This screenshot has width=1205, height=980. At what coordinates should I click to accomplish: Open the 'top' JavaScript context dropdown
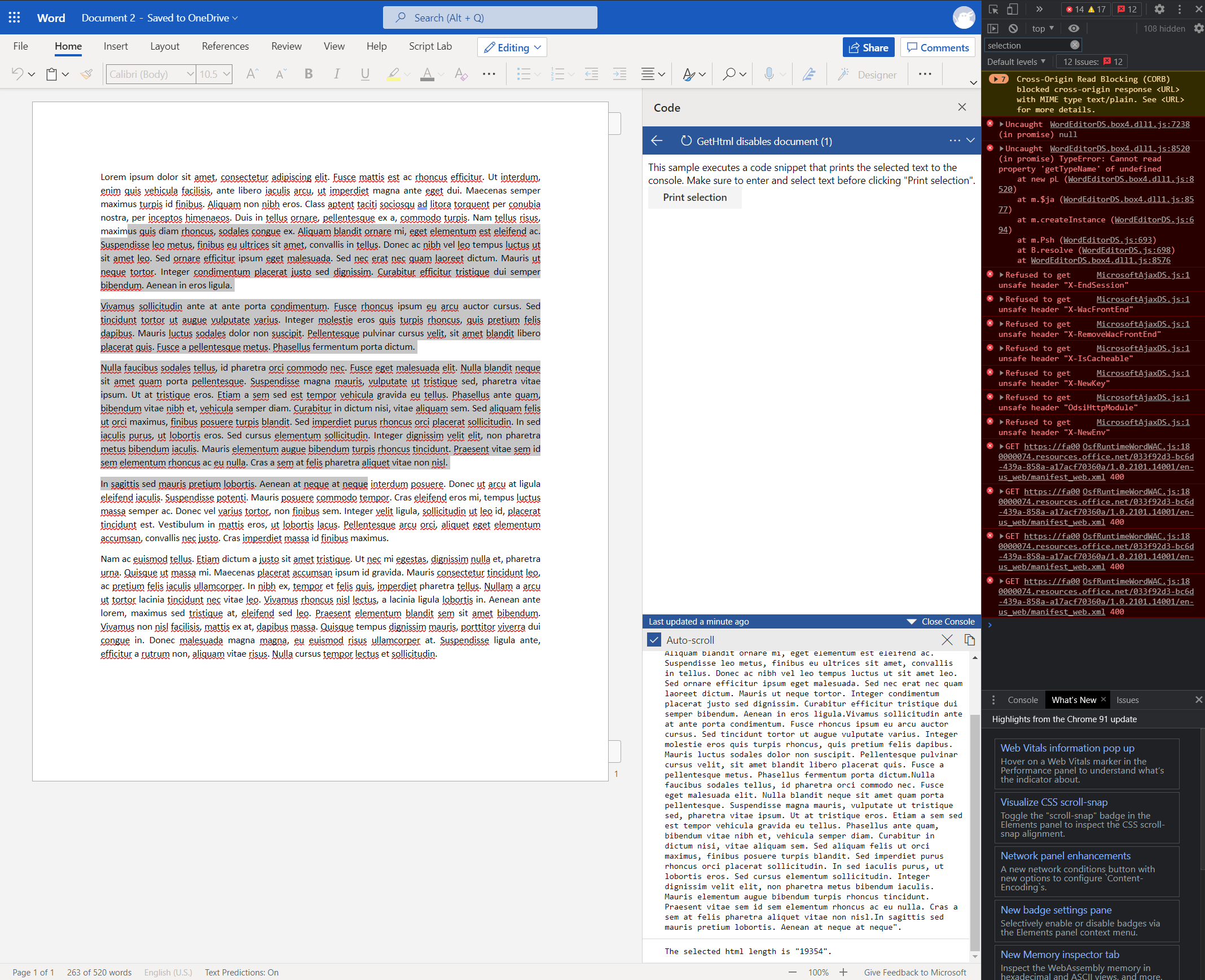[x=1042, y=28]
